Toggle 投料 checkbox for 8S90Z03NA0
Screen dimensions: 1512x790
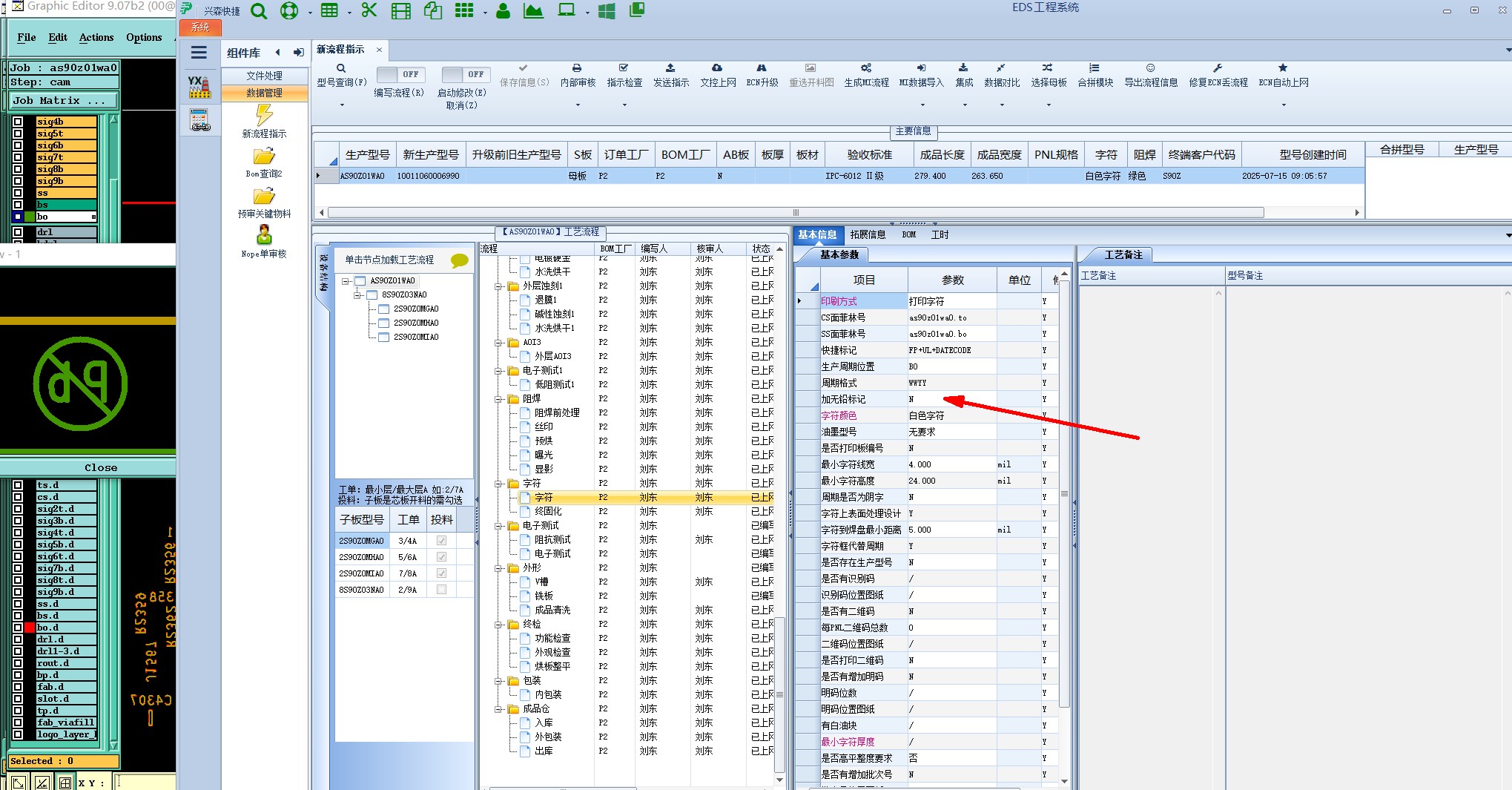(x=442, y=590)
